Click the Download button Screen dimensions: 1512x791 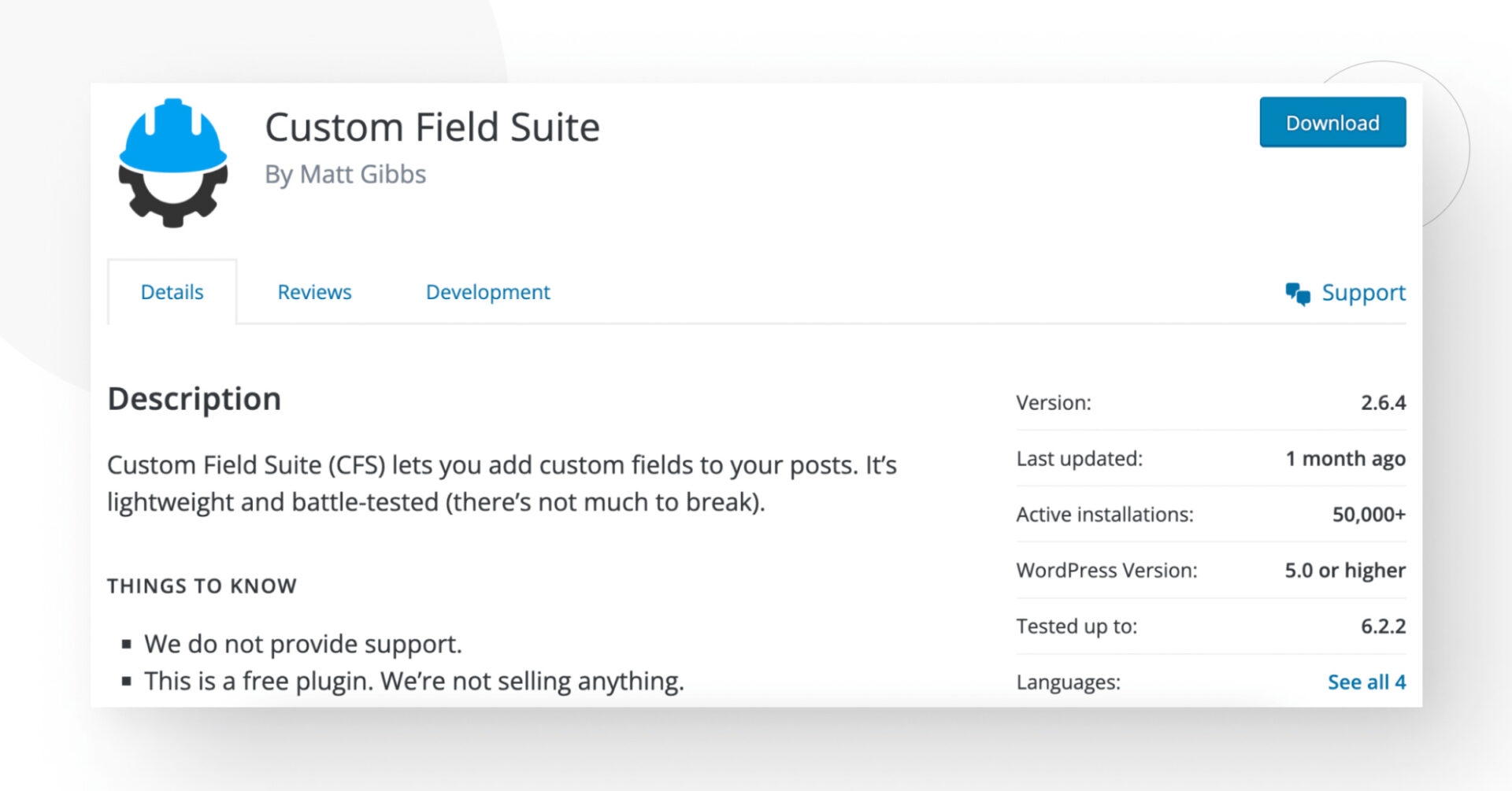click(1332, 122)
